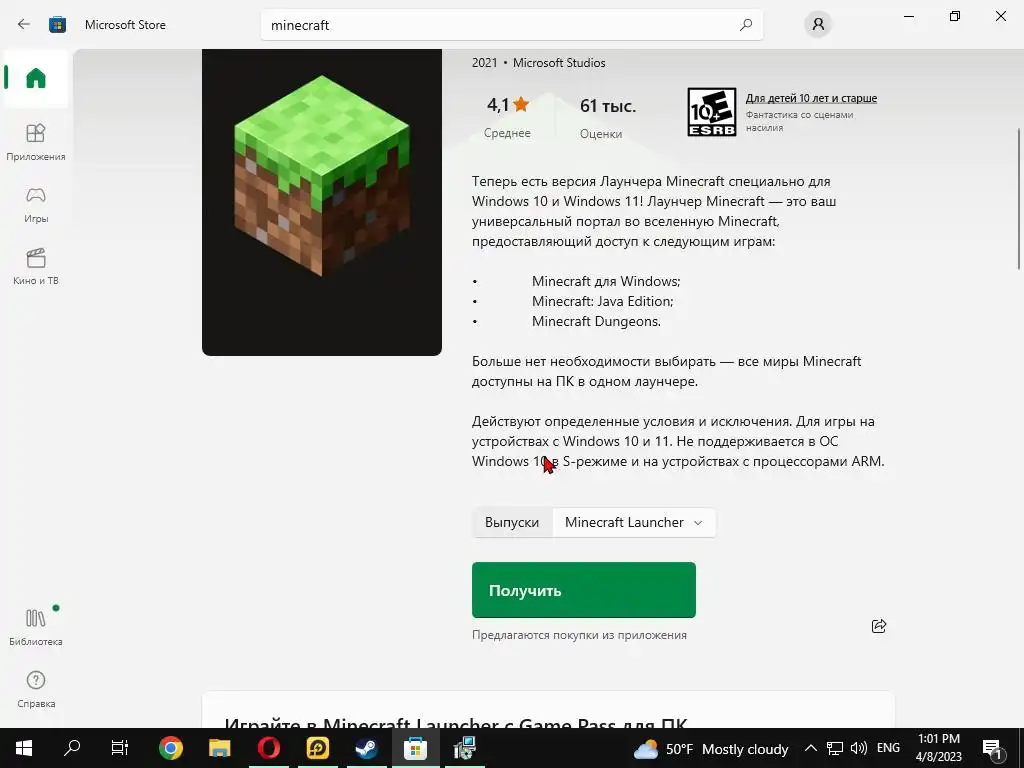Open File Explorer from taskbar
This screenshot has width=1024, height=768.
point(219,748)
